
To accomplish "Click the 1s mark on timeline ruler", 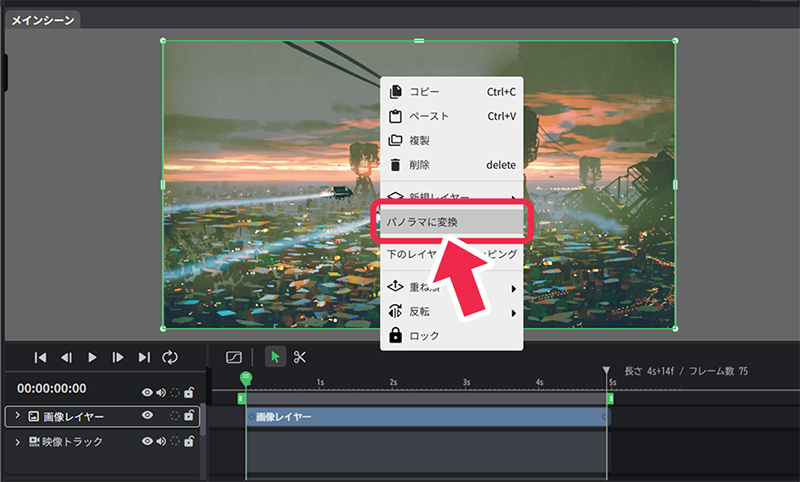I will click(x=320, y=382).
